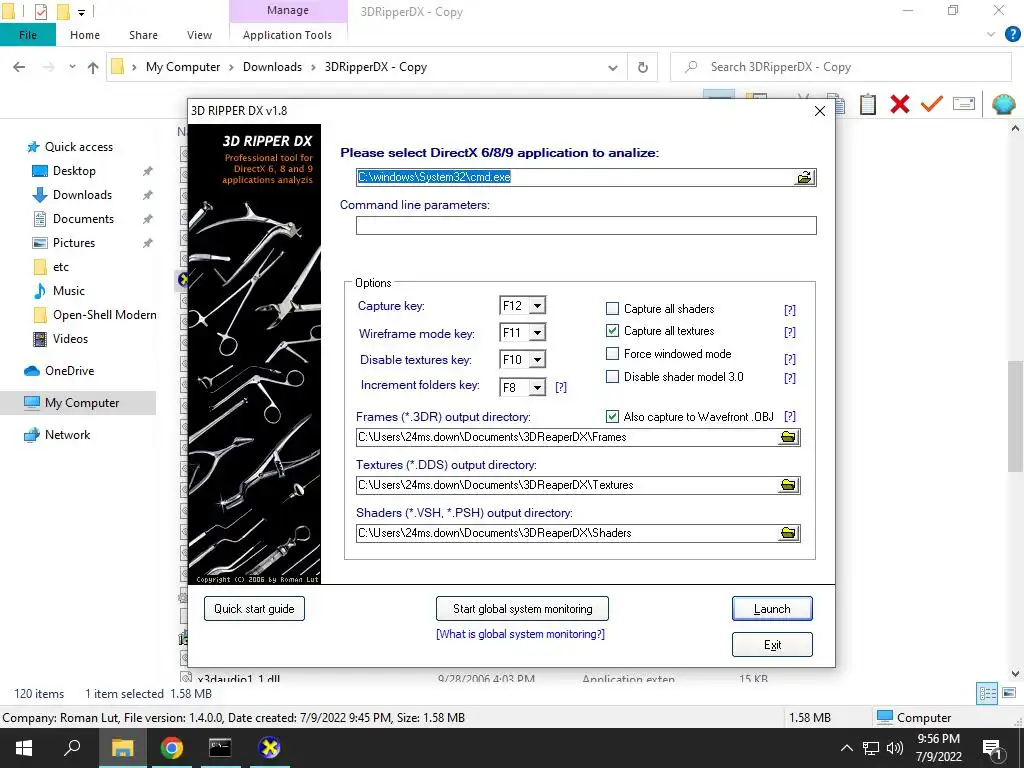Select Network in the navigation pane
Viewport: 1024px width, 768px height.
pyautogui.click(x=67, y=435)
